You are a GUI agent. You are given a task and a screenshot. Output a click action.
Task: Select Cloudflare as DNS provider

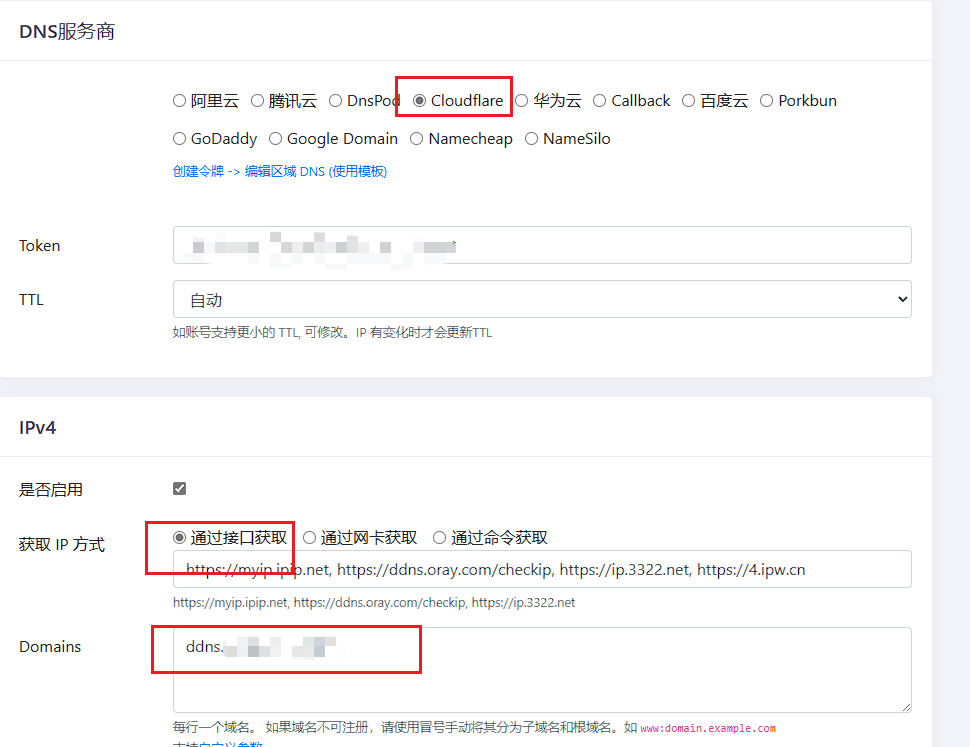point(420,101)
